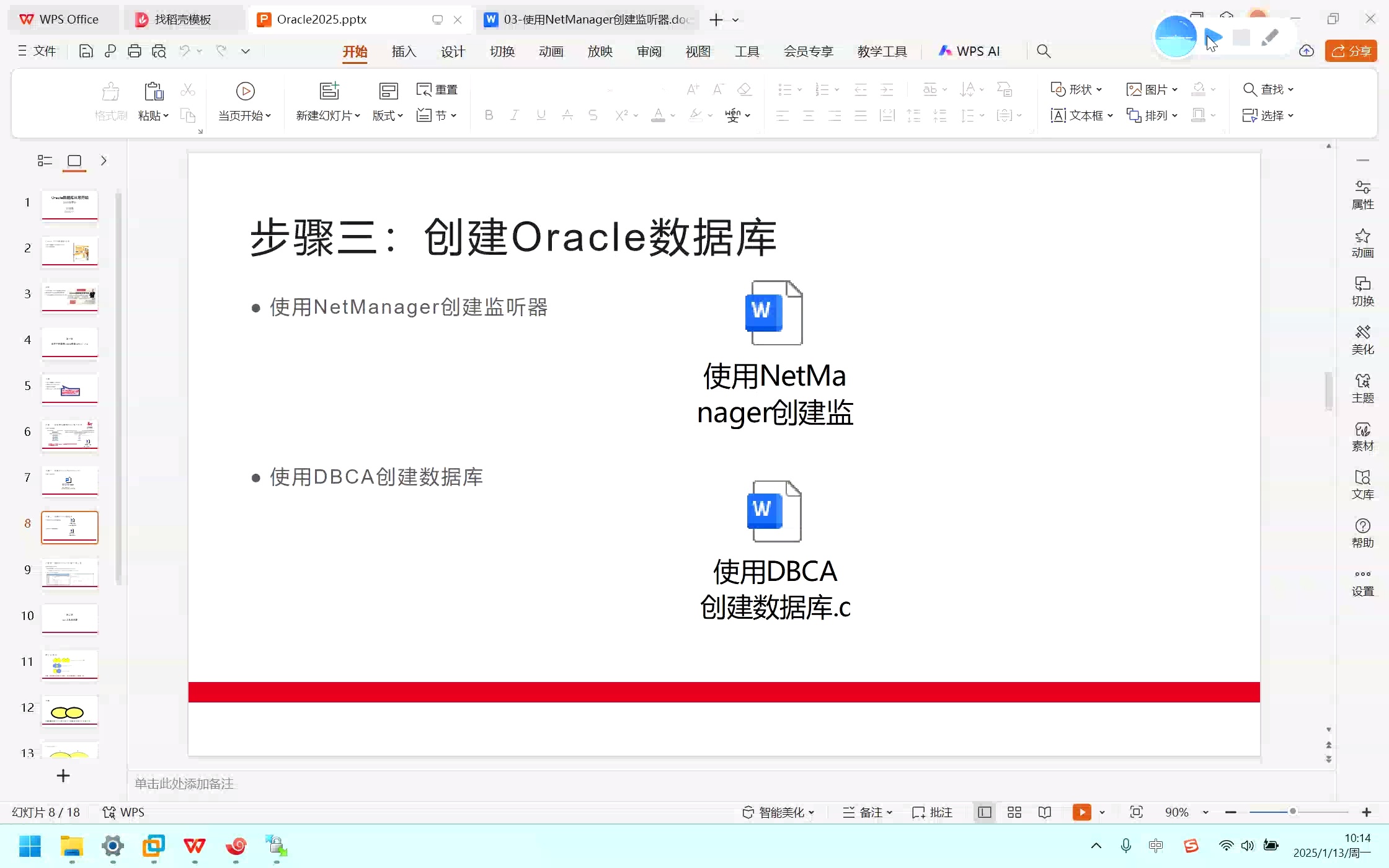Screen dimensions: 1389x868
Task: Toggle underline formatting
Action: 541,115
